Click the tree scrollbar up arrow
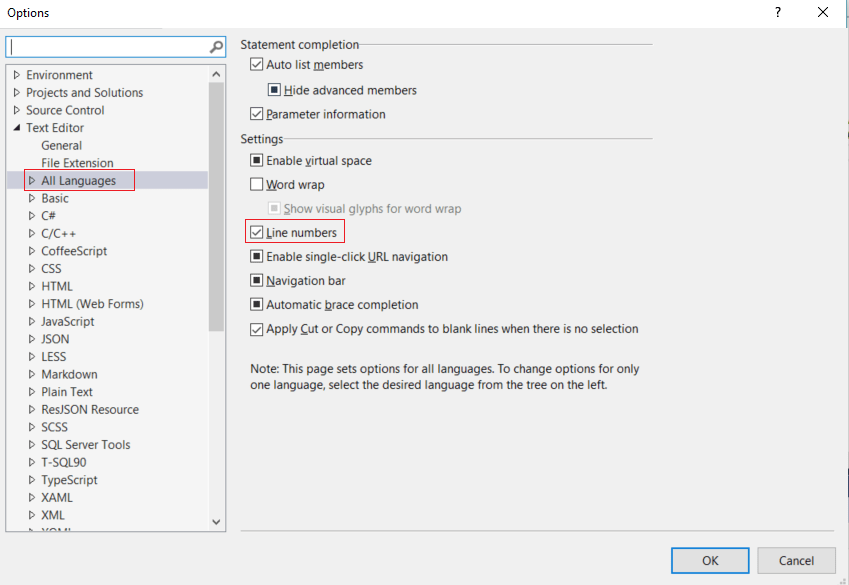 (x=217, y=74)
